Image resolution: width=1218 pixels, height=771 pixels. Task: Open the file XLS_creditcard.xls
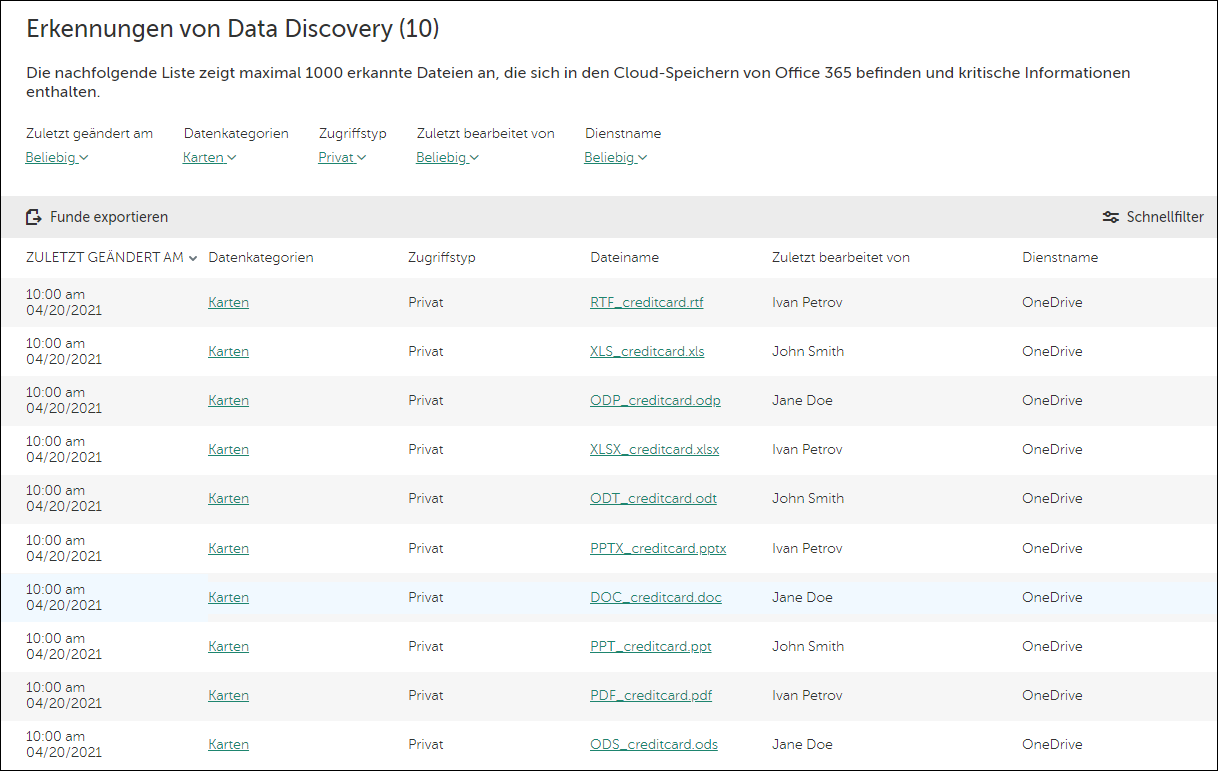coord(646,351)
